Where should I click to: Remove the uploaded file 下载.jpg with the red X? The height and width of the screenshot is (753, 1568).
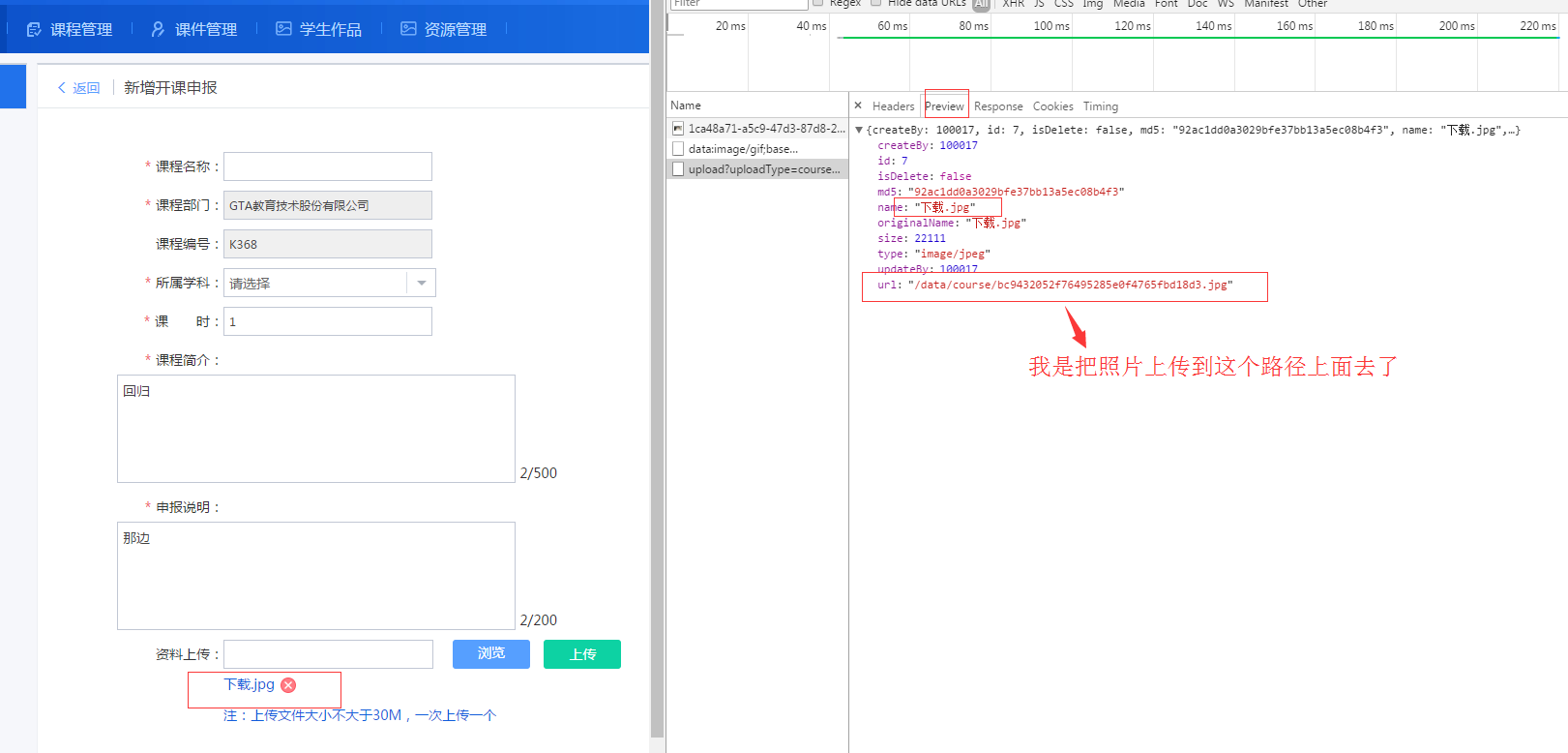click(288, 685)
